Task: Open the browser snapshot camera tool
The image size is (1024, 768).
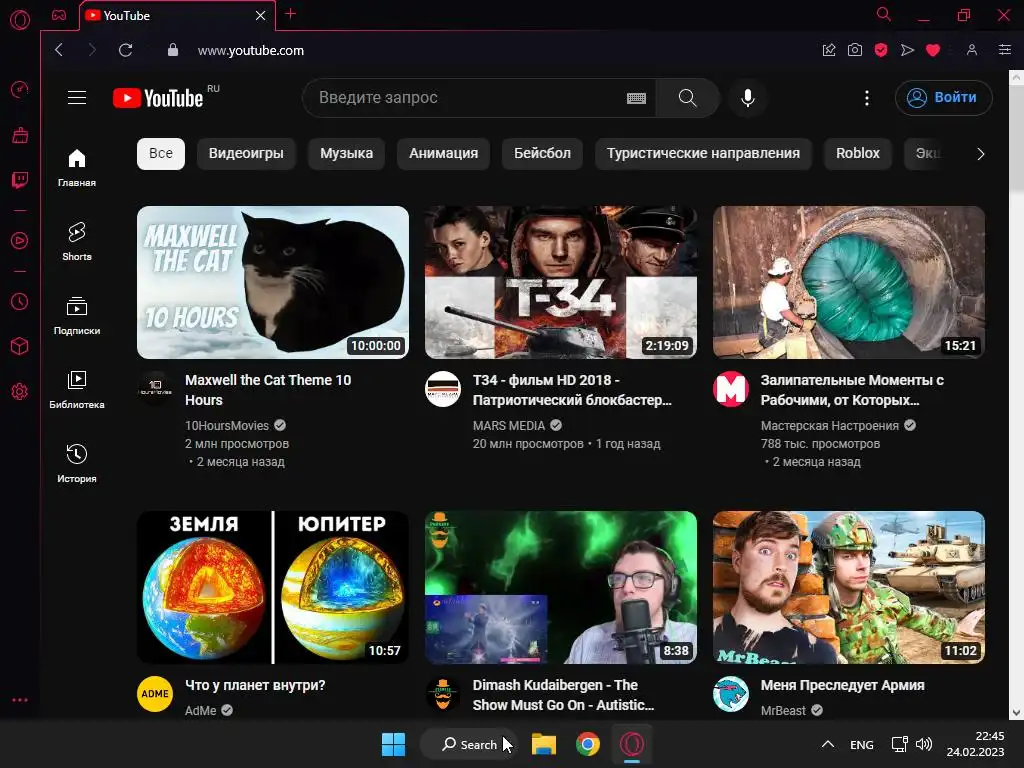Action: click(854, 50)
